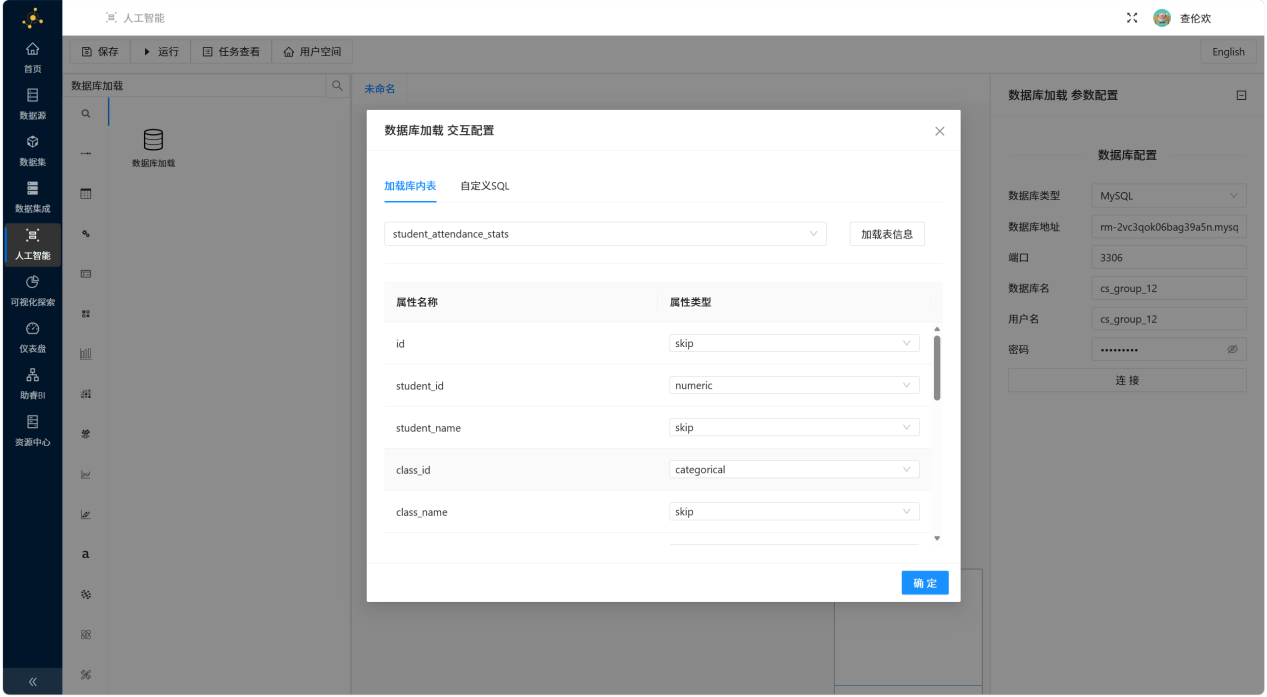The width and height of the screenshot is (1267, 697).
Task: Collapse the 数据库加载 参数配置 panel
Action: 1241,95
